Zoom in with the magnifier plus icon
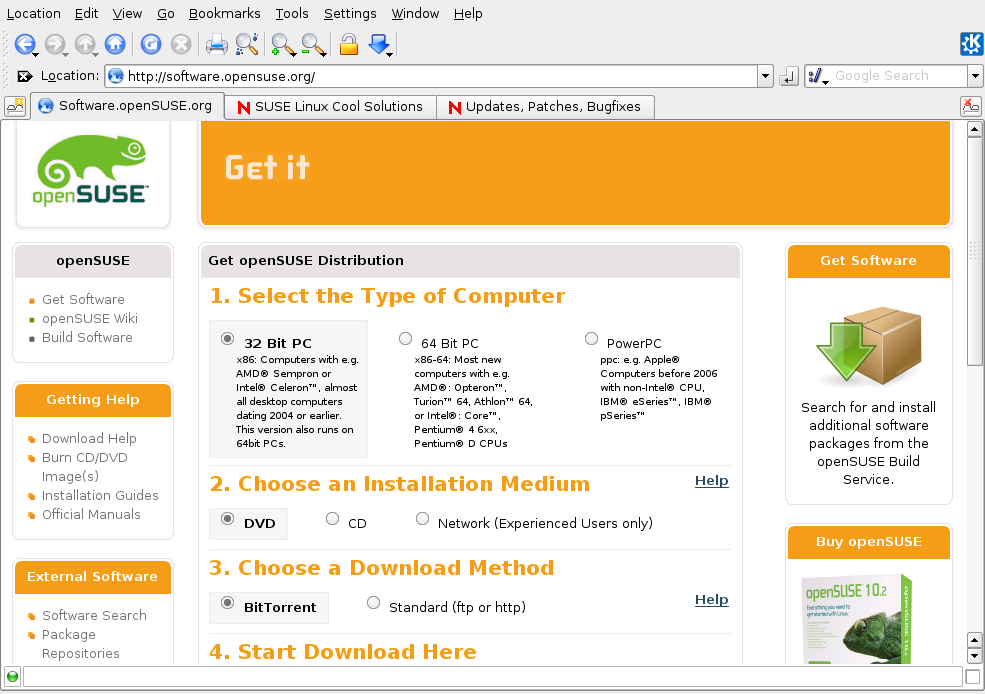This screenshot has width=985, height=694. coord(282,45)
